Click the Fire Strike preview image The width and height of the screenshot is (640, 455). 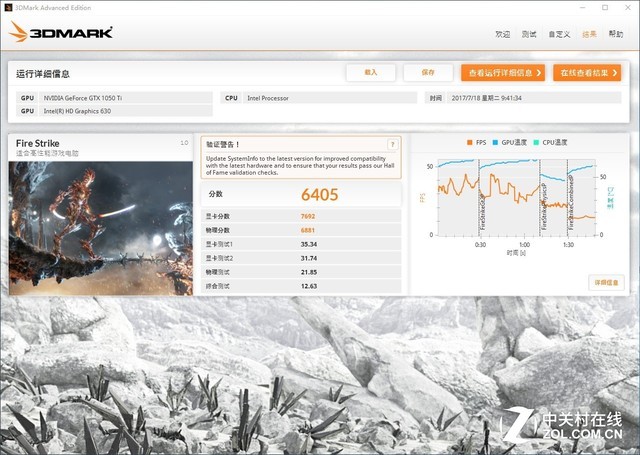[x=100, y=228]
